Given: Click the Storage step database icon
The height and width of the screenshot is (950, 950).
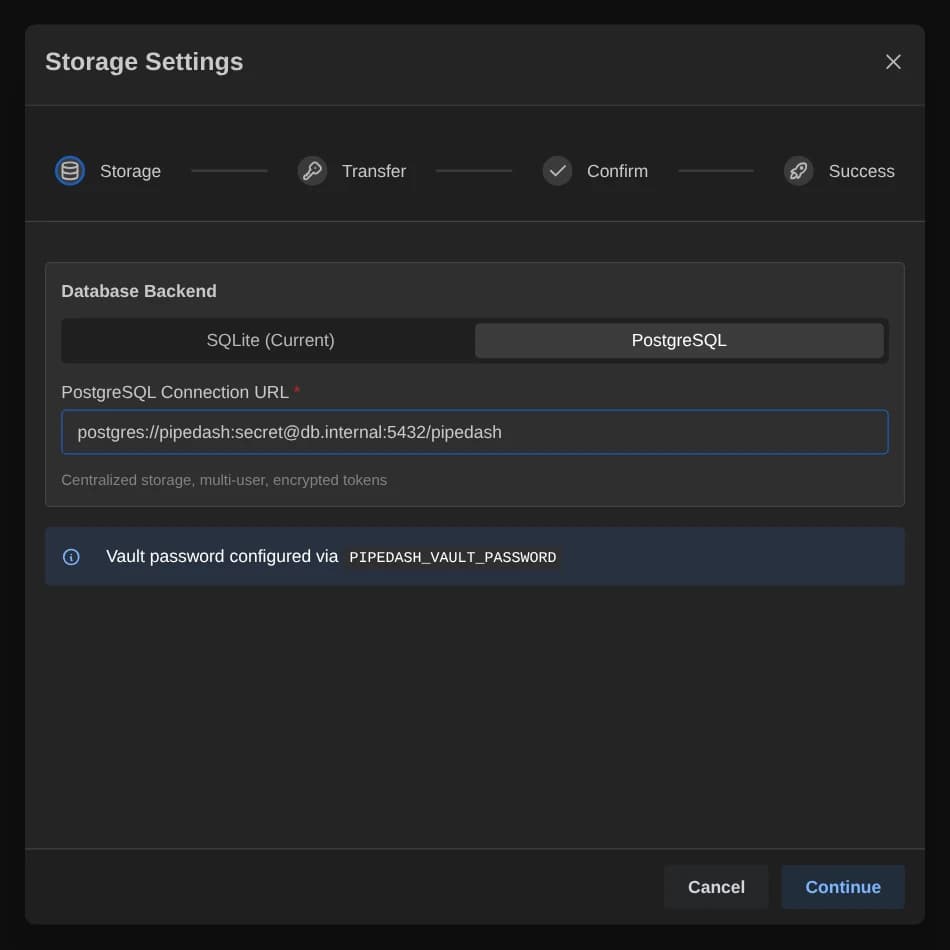Looking at the screenshot, I should [70, 171].
